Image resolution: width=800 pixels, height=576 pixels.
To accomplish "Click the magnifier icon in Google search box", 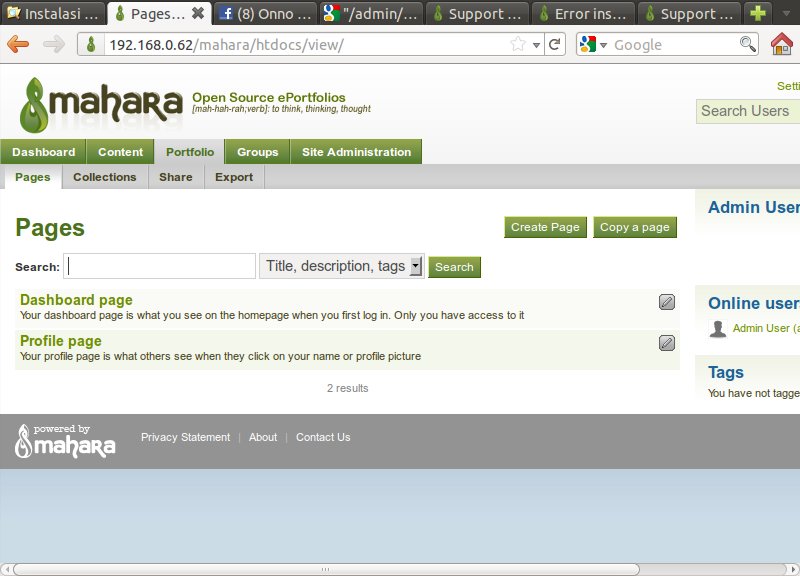I will pos(747,44).
